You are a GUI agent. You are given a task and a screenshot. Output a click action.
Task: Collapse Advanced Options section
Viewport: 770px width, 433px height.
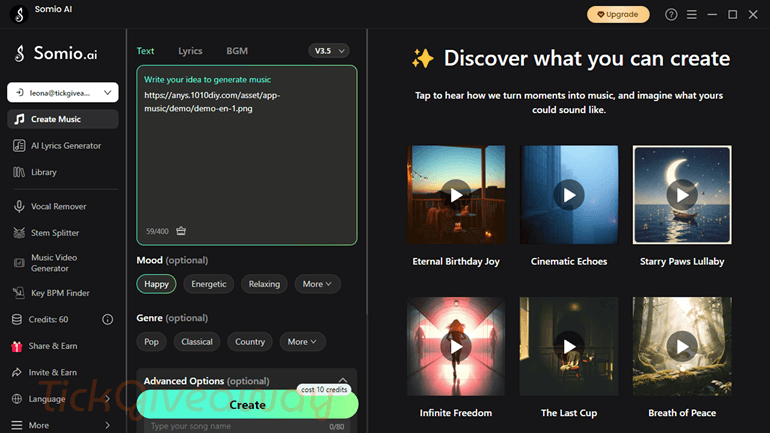click(x=343, y=380)
